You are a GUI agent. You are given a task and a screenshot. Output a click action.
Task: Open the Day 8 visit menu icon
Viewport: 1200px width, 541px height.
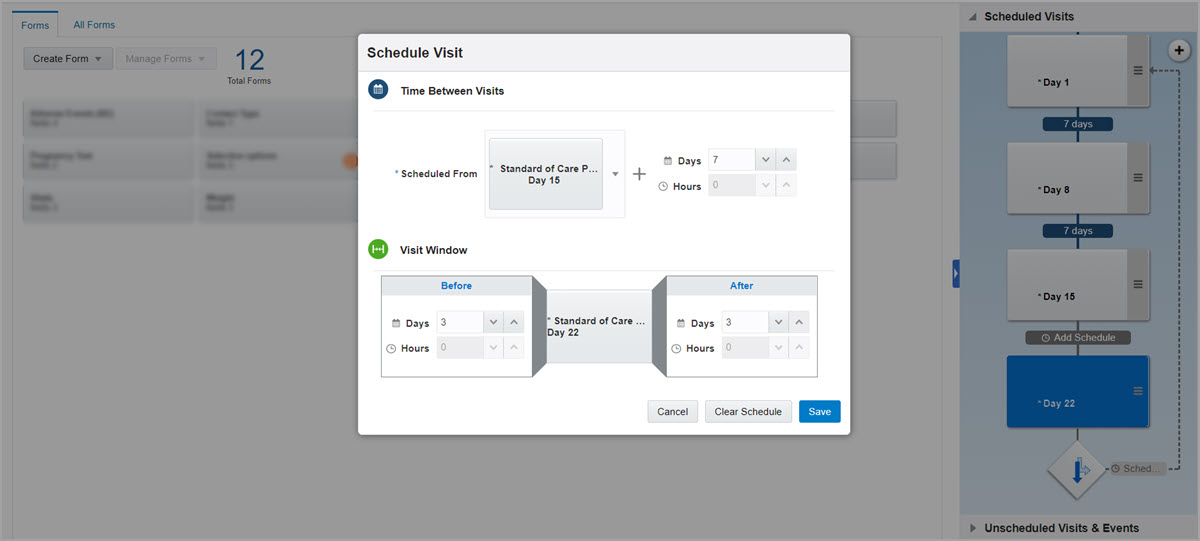click(x=1137, y=177)
